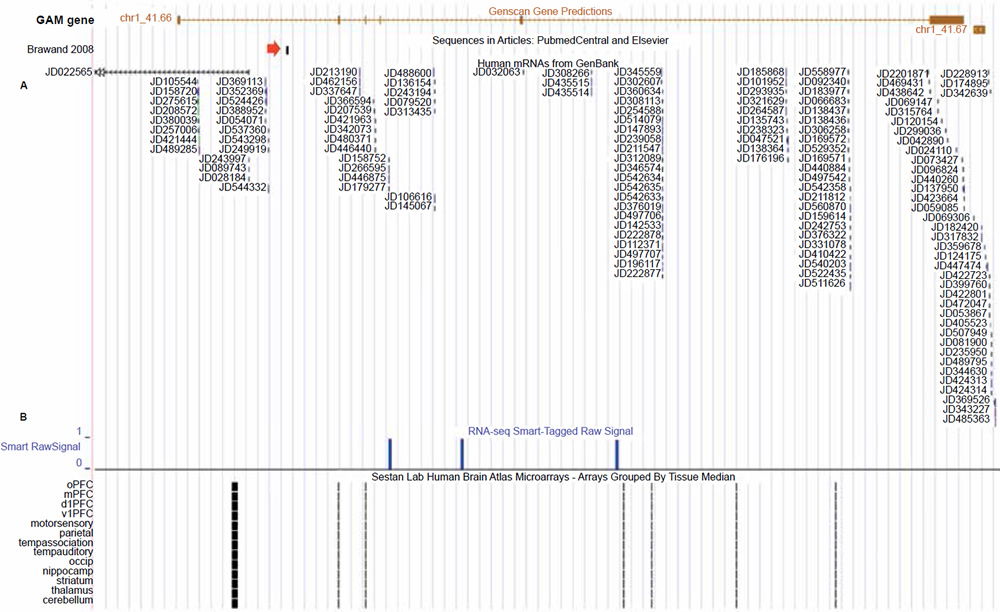Click the black Brawand 2008 feature bar
This screenshot has height=612, width=1000.
click(288, 50)
